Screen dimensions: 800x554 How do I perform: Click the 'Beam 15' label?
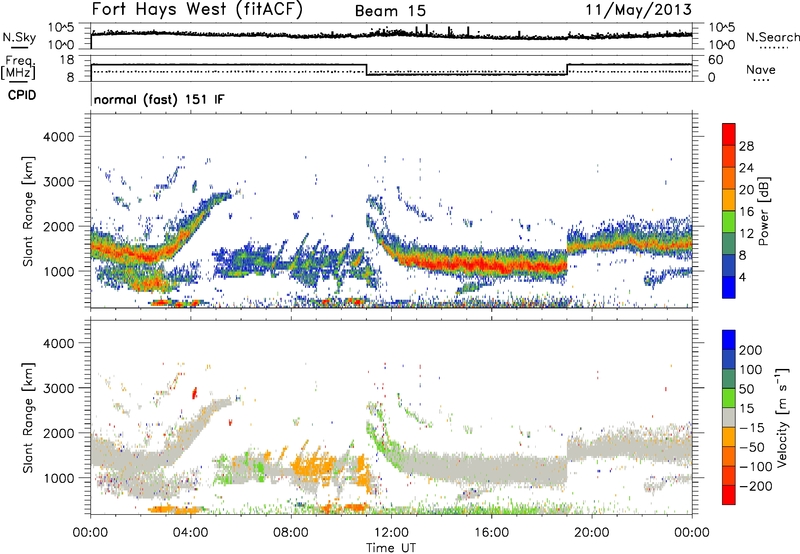coord(390,11)
